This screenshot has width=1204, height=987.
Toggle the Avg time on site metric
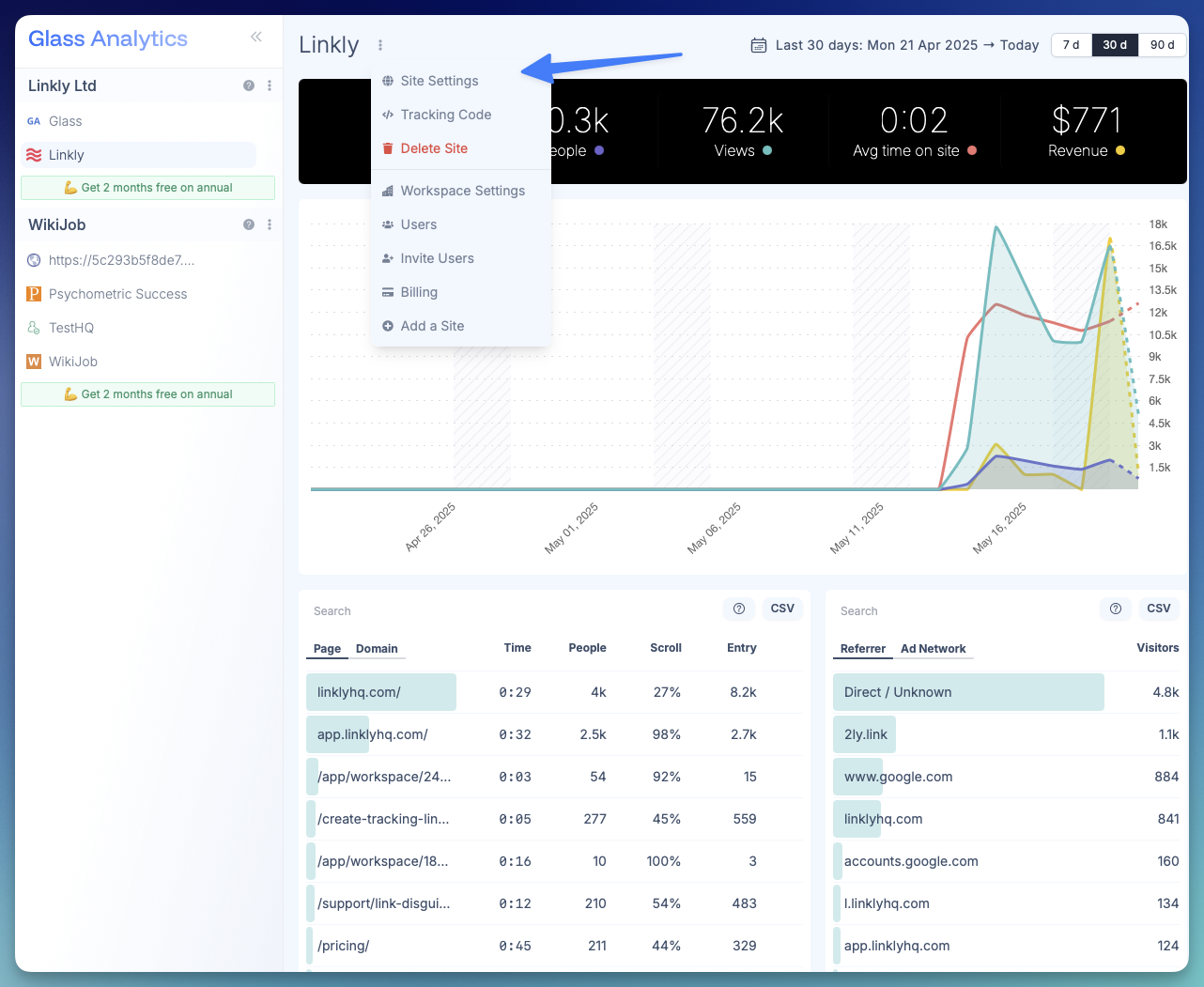click(x=915, y=131)
